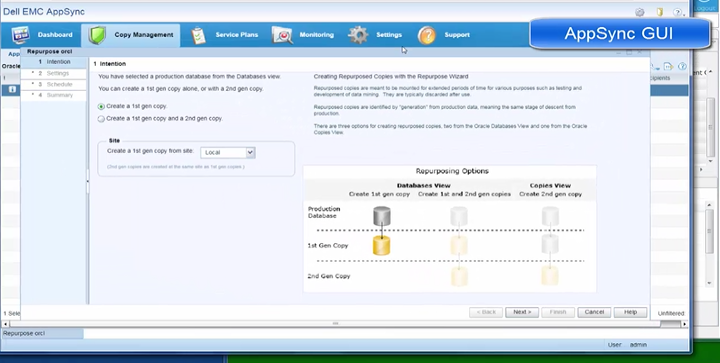Open the Settings gear icon
The width and height of the screenshot is (720, 363).
click(358, 35)
